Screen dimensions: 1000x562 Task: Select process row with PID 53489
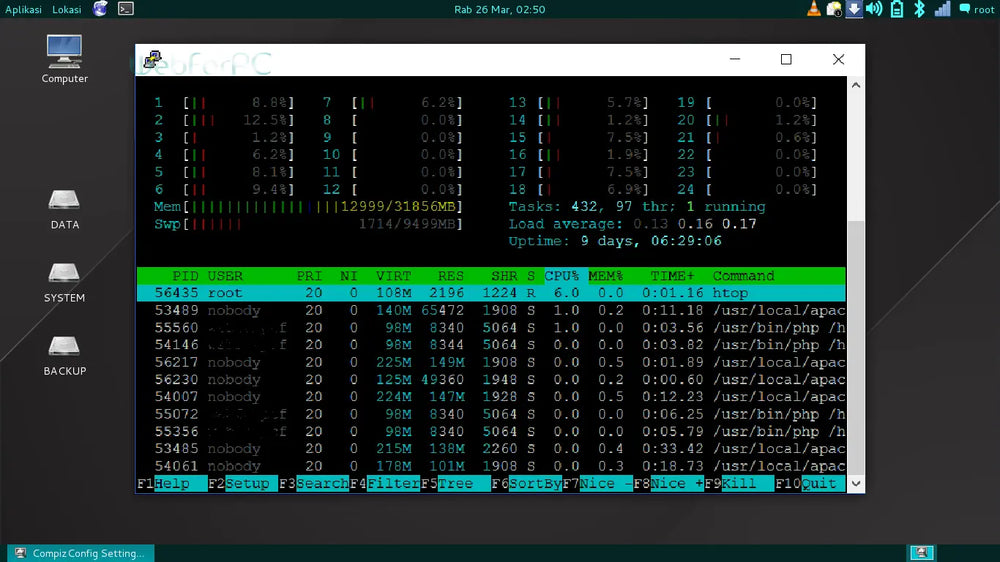click(x=491, y=311)
